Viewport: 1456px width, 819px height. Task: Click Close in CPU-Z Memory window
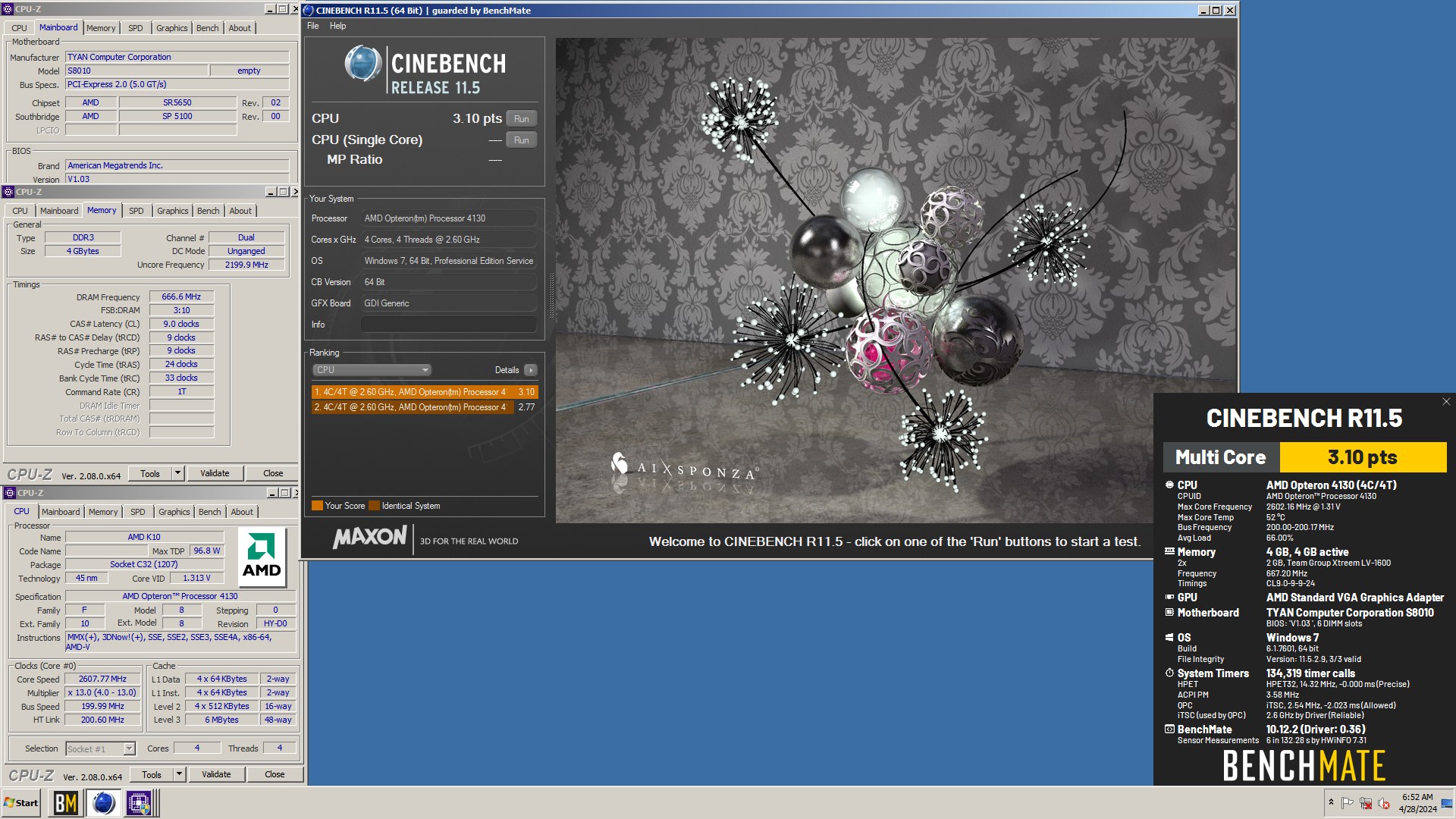point(273,473)
